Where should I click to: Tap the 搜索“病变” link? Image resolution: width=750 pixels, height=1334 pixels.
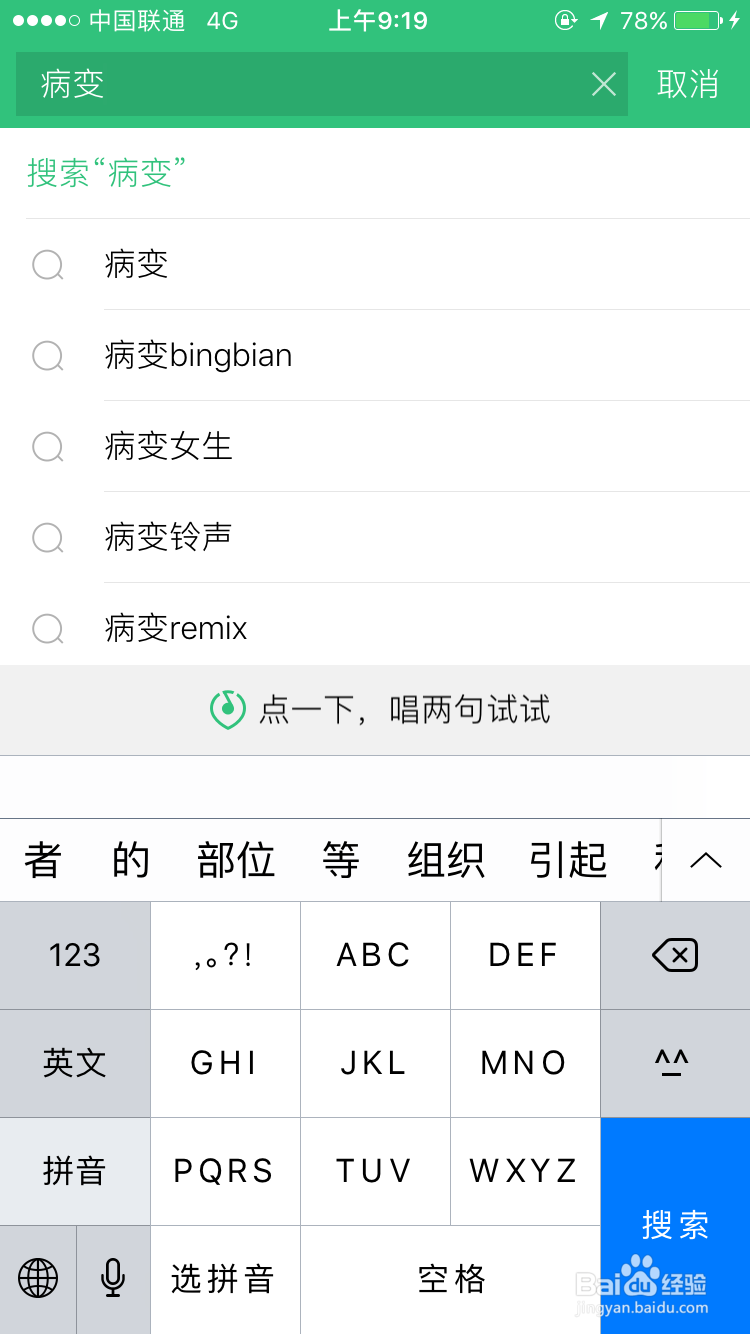pos(107,173)
